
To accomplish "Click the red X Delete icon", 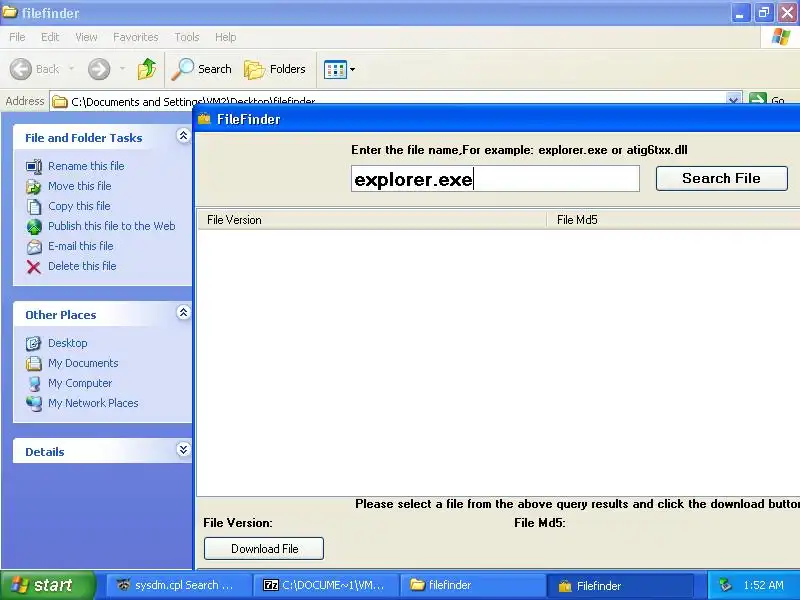I will tap(34, 267).
